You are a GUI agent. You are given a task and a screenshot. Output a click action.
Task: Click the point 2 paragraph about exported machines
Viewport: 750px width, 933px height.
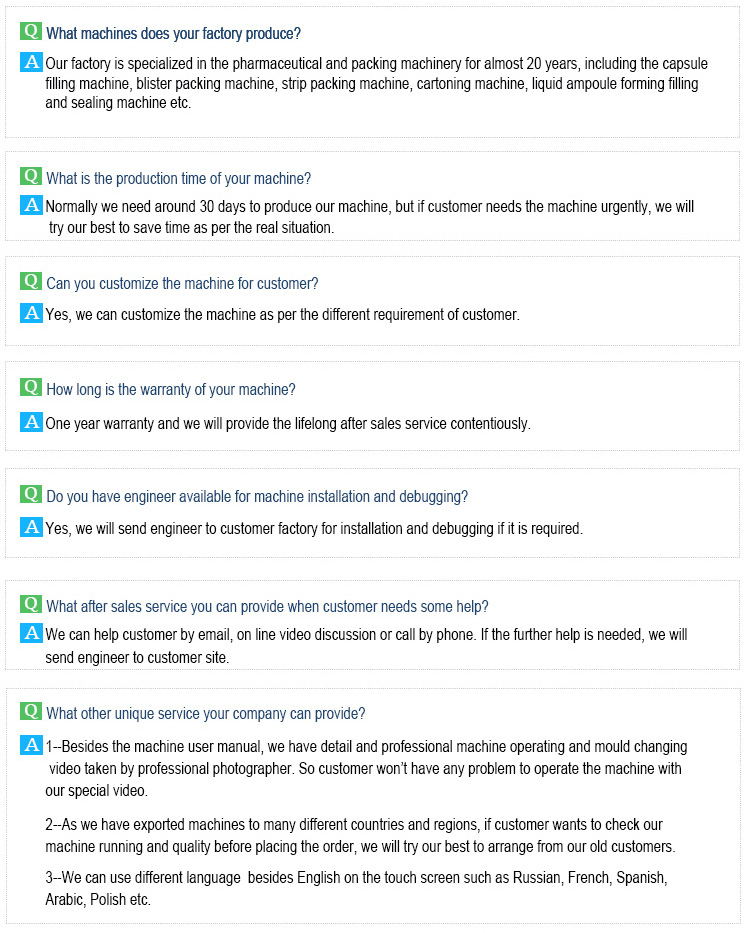(x=360, y=835)
